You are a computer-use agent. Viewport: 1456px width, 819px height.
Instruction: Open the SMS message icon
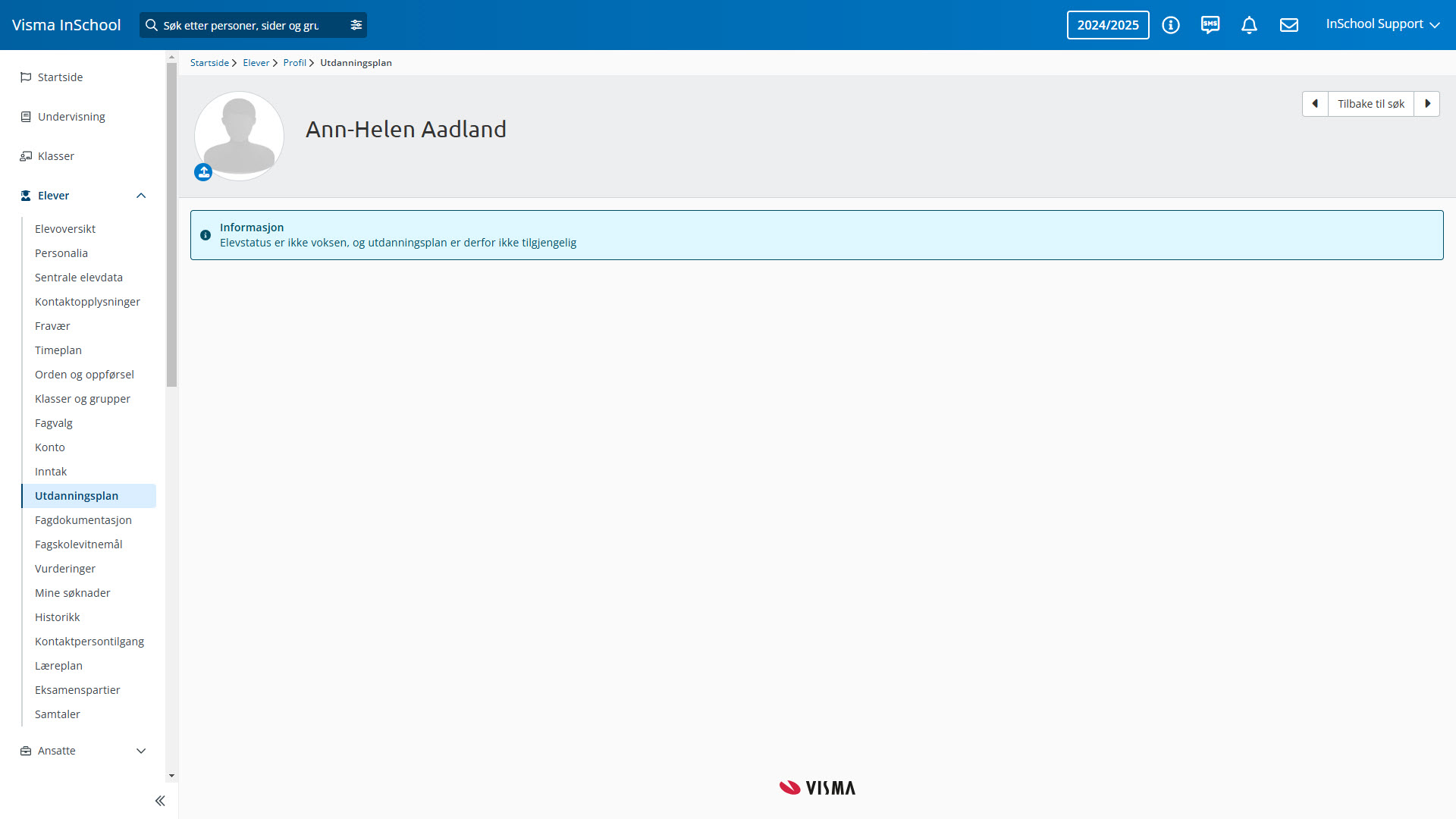1210,25
